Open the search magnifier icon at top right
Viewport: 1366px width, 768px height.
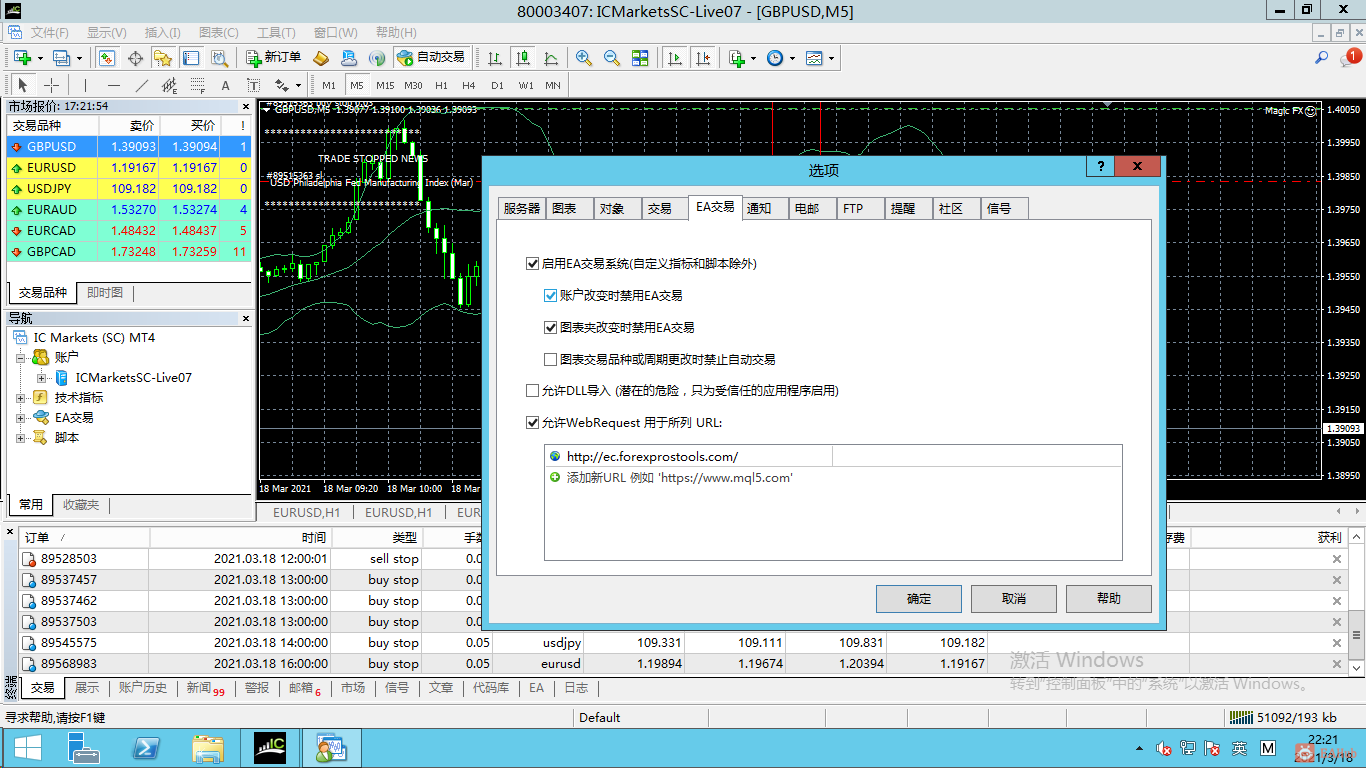pyautogui.click(x=1322, y=58)
